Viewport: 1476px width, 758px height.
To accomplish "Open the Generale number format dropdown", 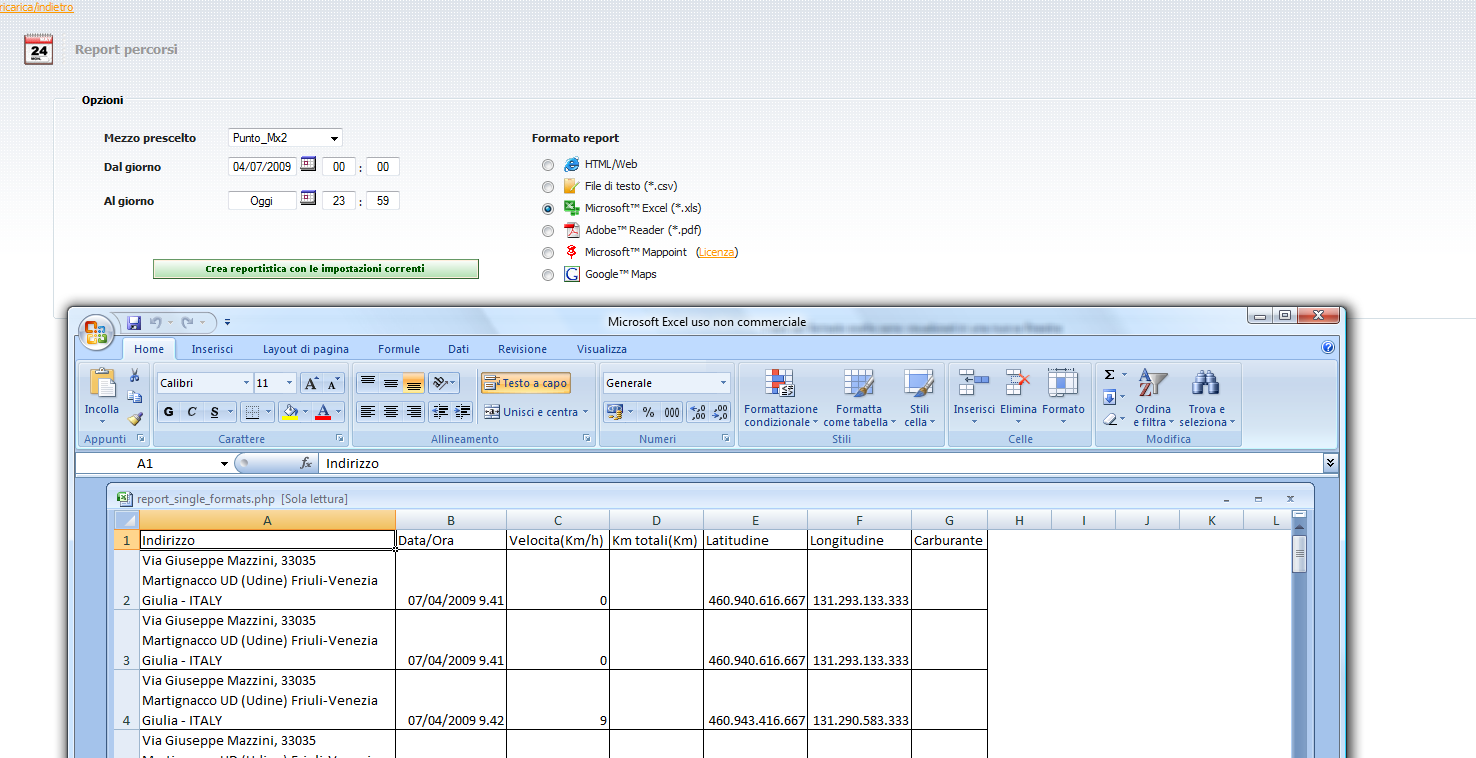I will pos(724,383).
